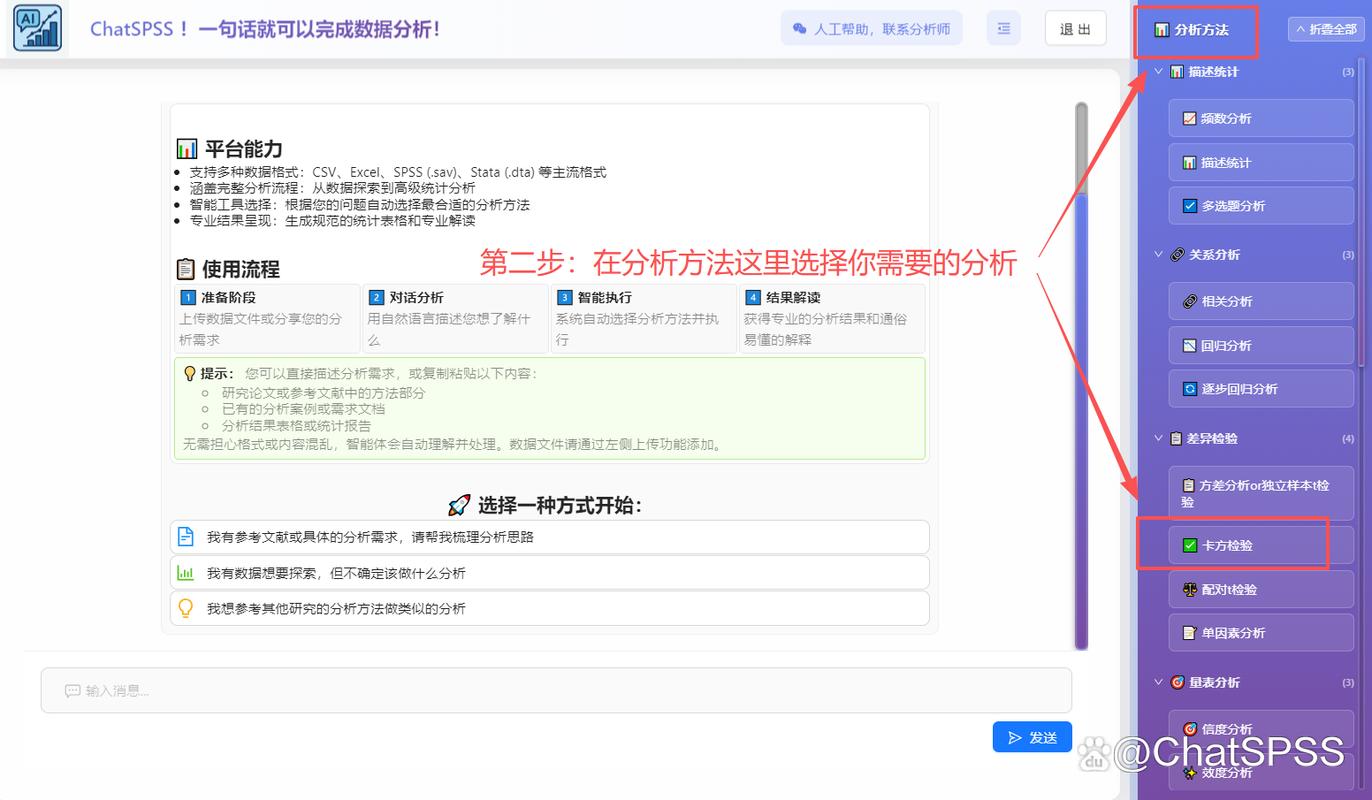
Task: Collapse the 量表分析 group
Action: coord(1158,681)
